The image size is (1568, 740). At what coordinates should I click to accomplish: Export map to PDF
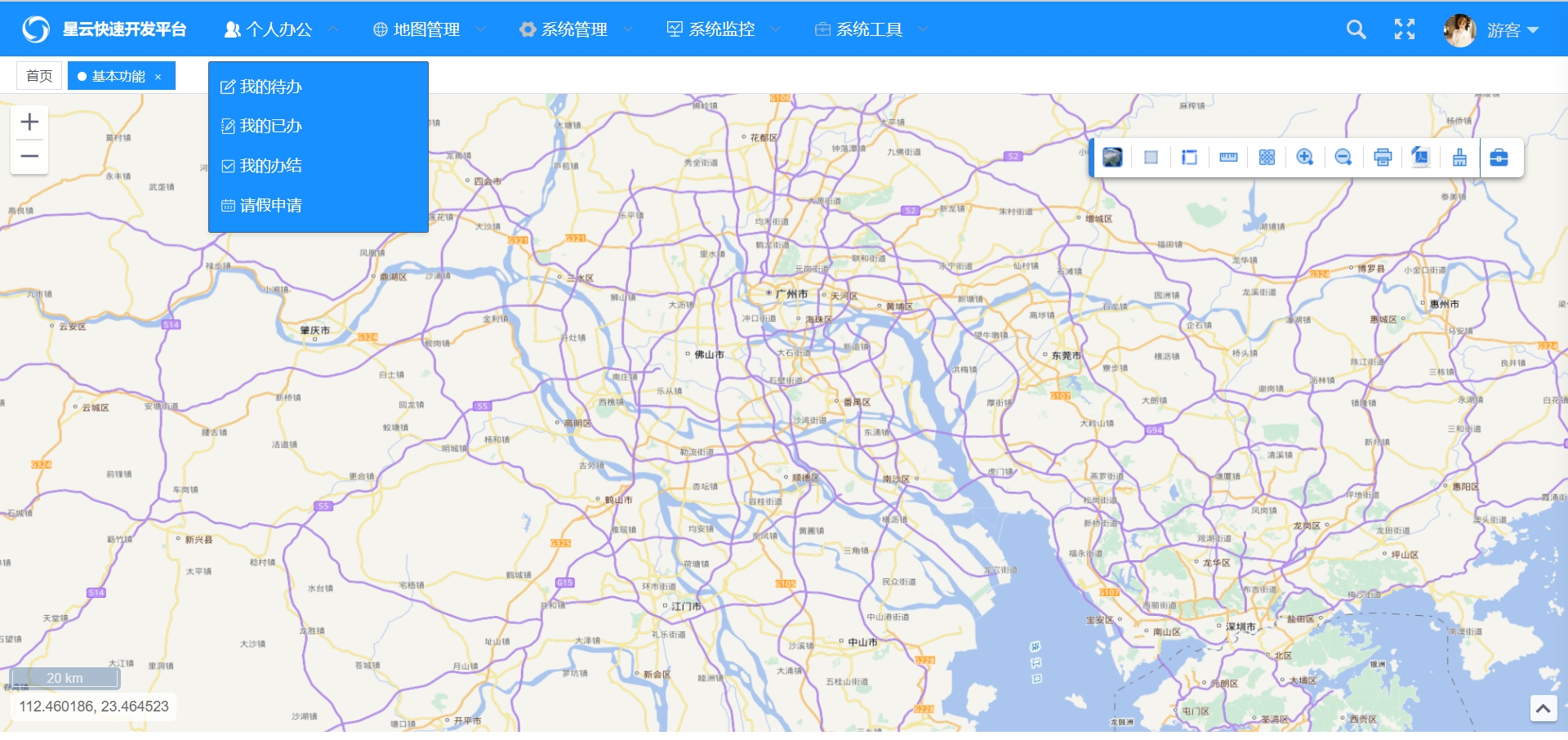[x=1420, y=158]
